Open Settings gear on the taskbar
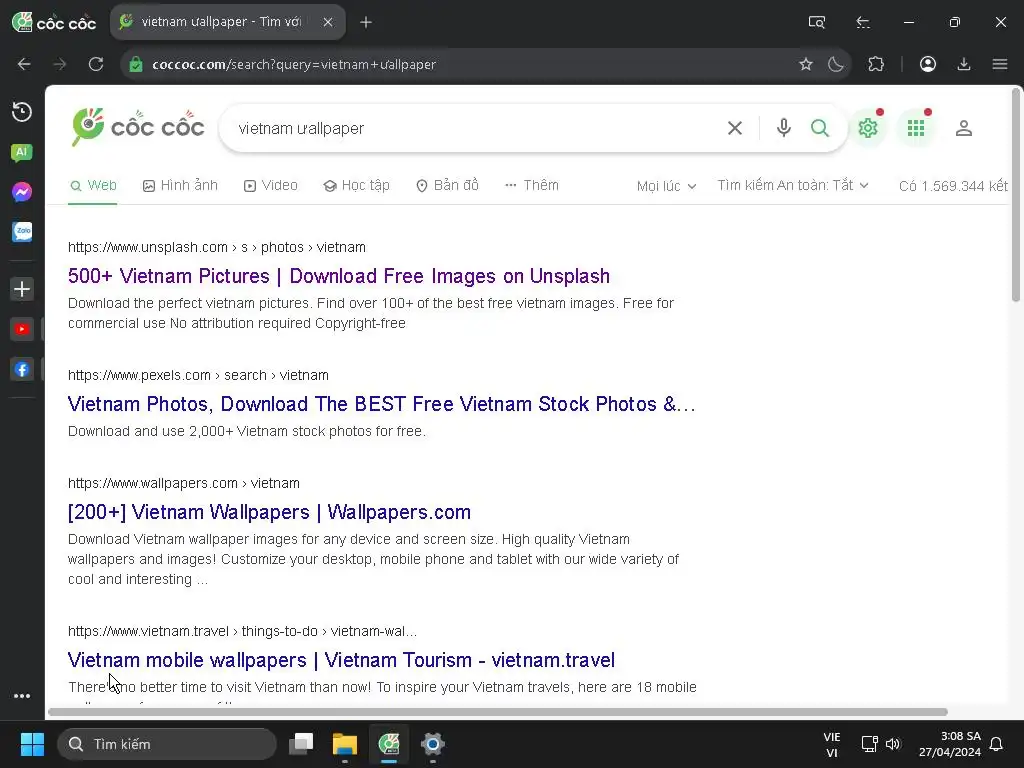This screenshot has height=768, width=1024. (432, 744)
